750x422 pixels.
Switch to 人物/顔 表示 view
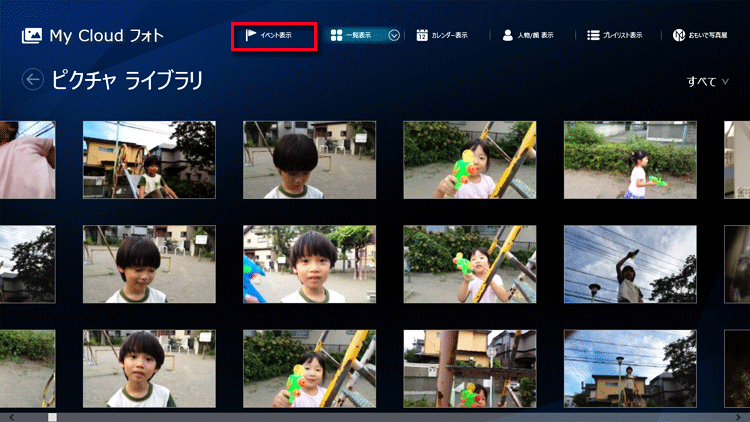click(528, 35)
